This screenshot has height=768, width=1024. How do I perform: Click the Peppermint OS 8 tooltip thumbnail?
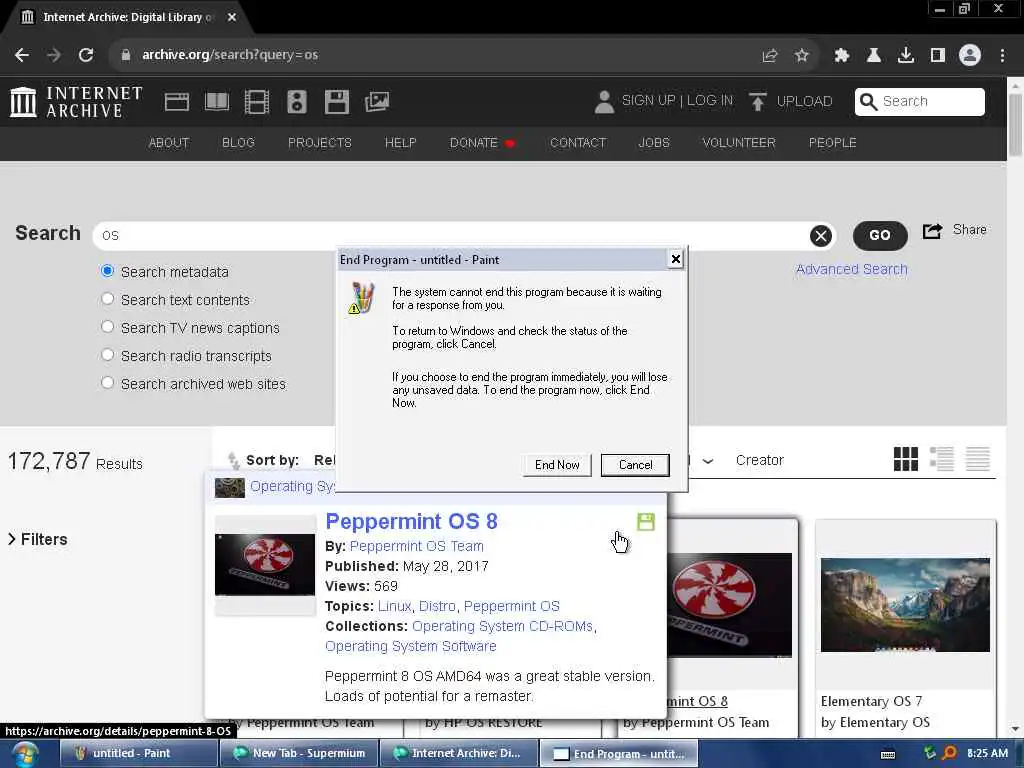[x=265, y=565]
